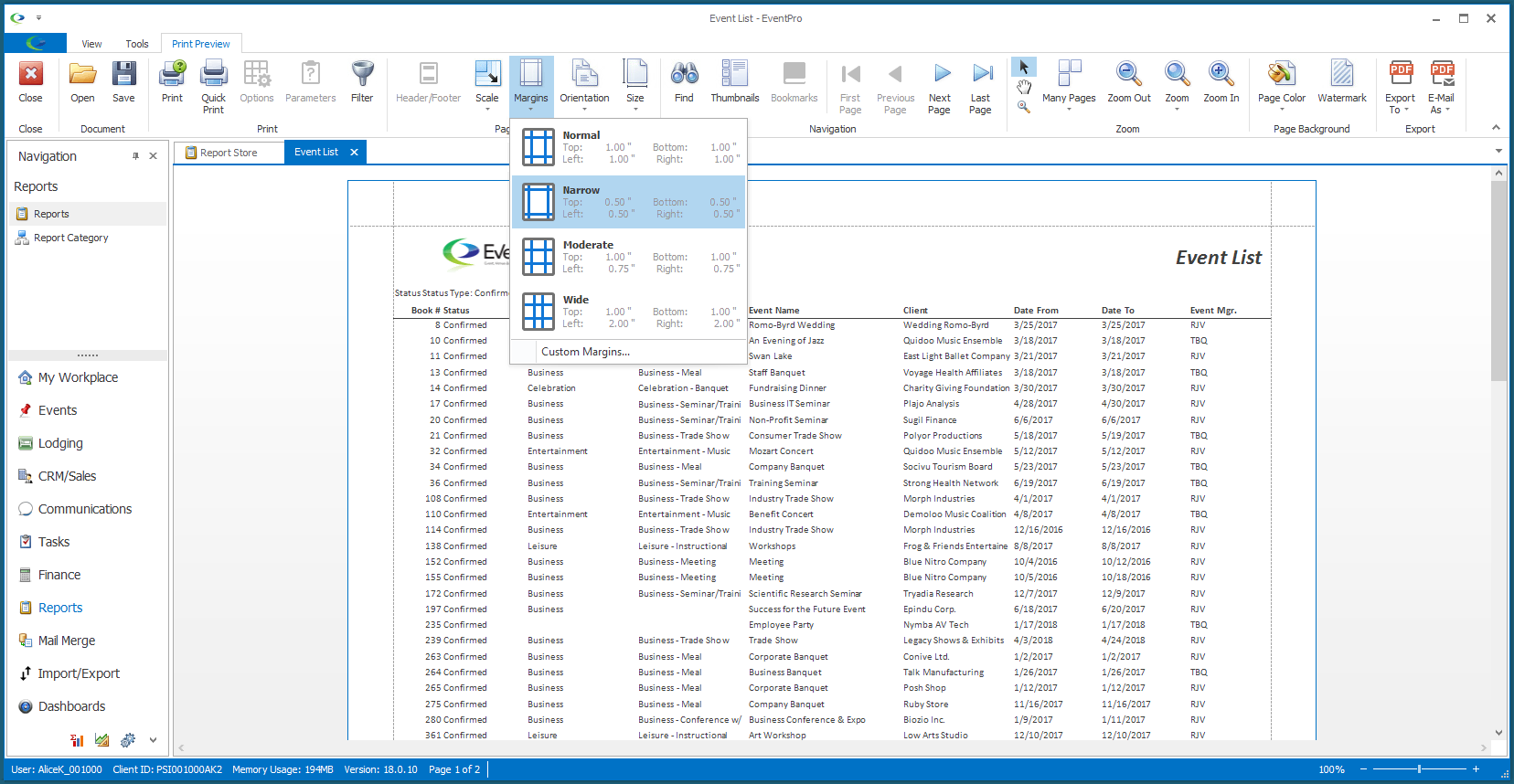Open Custom Margins dialog
This screenshot has width=1514, height=784.
[x=629, y=352]
